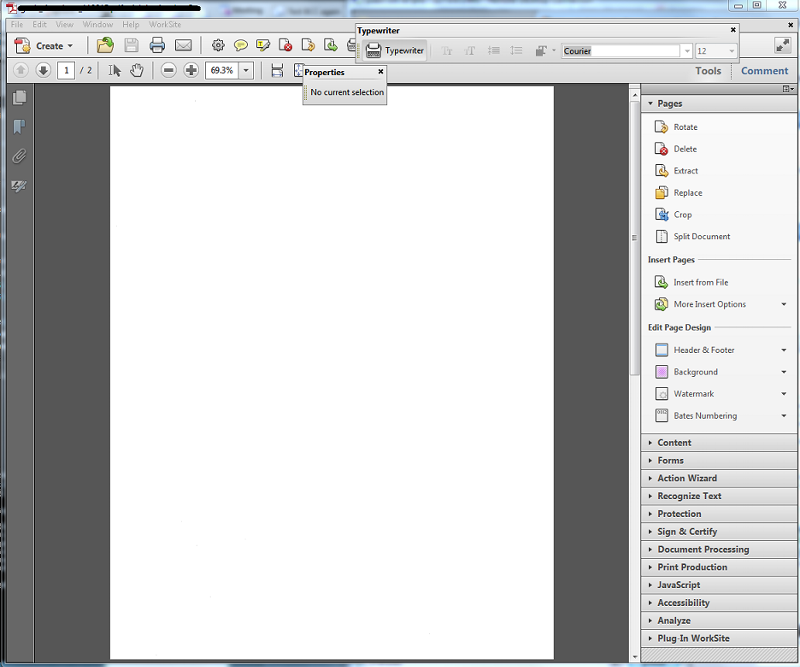800x667 pixels.
Task: Open the View menu
Action: (x=64, y=23)
